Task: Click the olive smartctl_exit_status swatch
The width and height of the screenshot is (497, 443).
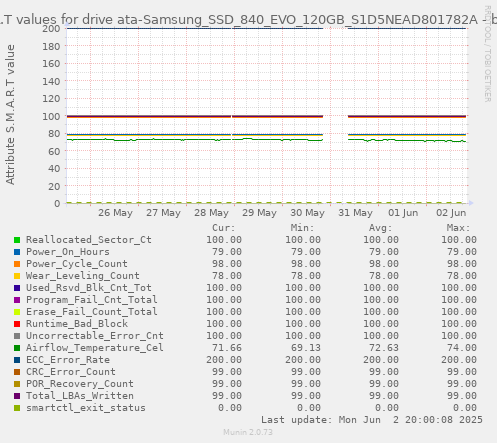Action: coord(17,408)
